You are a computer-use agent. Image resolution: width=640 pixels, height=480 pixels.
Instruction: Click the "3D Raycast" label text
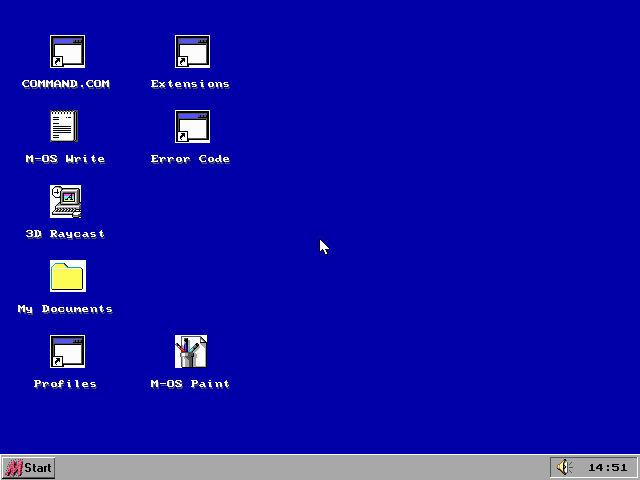(65, 234)
